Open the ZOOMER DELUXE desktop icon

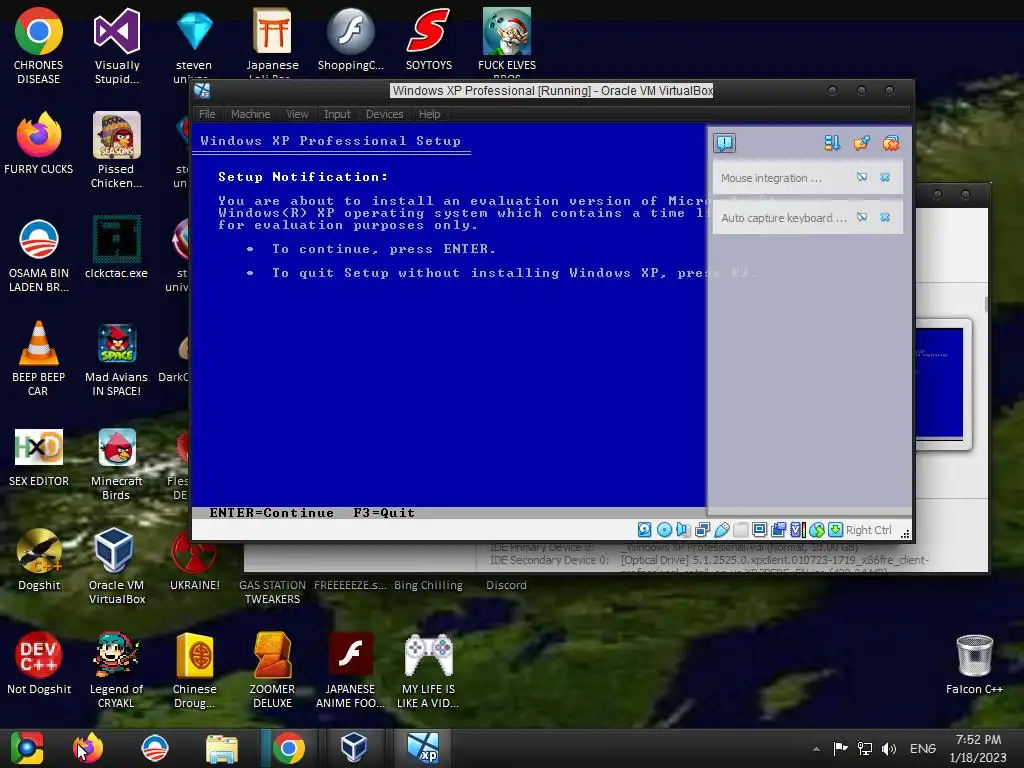[272, 670]
